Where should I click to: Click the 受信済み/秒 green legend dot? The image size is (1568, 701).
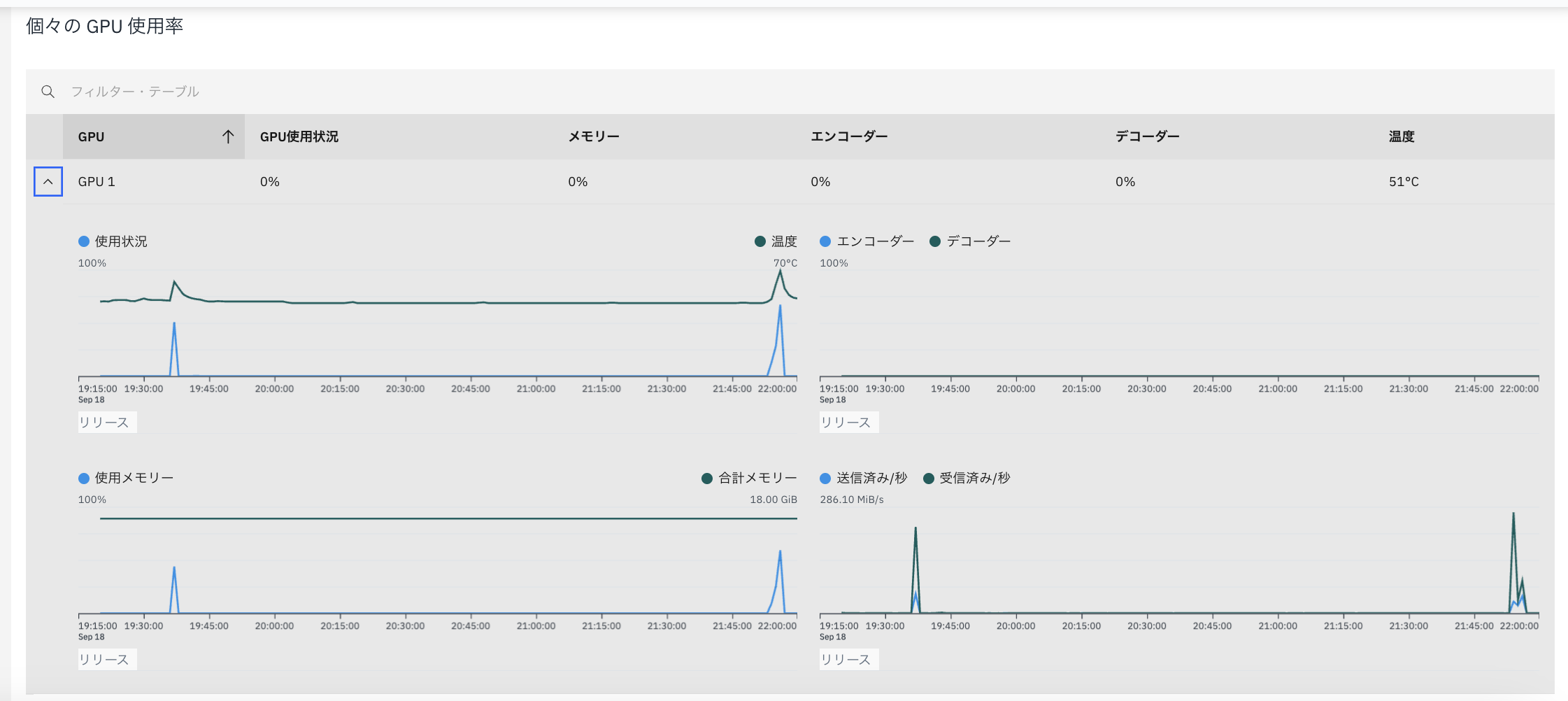point(928,478)
